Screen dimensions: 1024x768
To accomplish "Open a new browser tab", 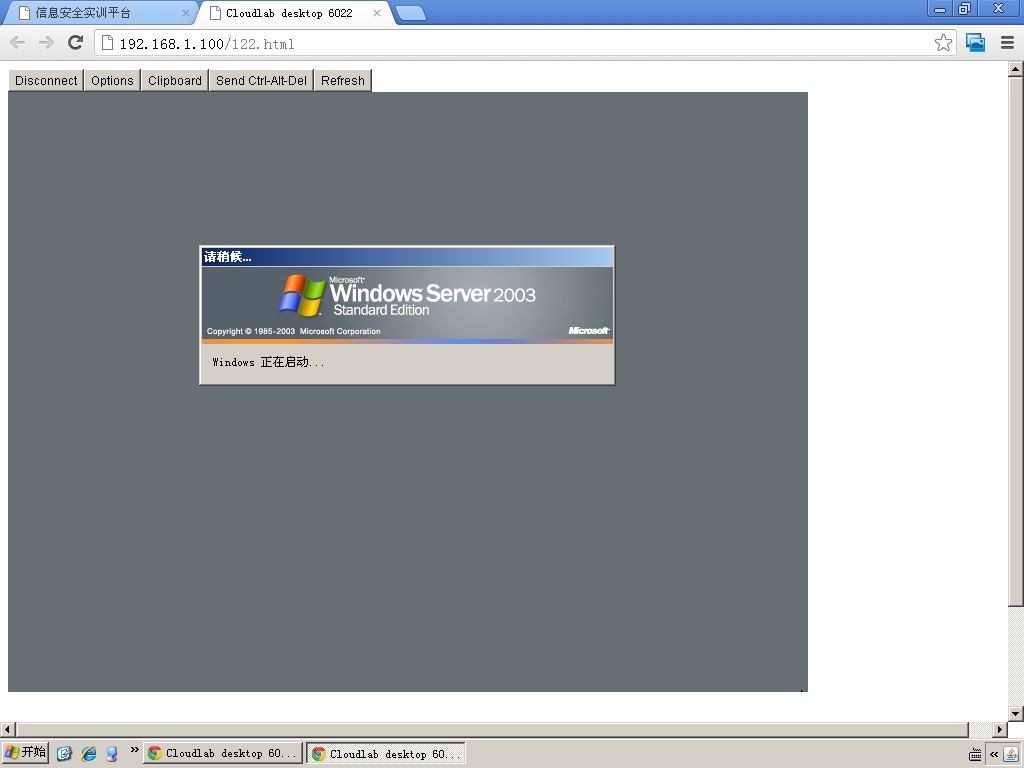I will pyautogui.click(x=411, y=13).
